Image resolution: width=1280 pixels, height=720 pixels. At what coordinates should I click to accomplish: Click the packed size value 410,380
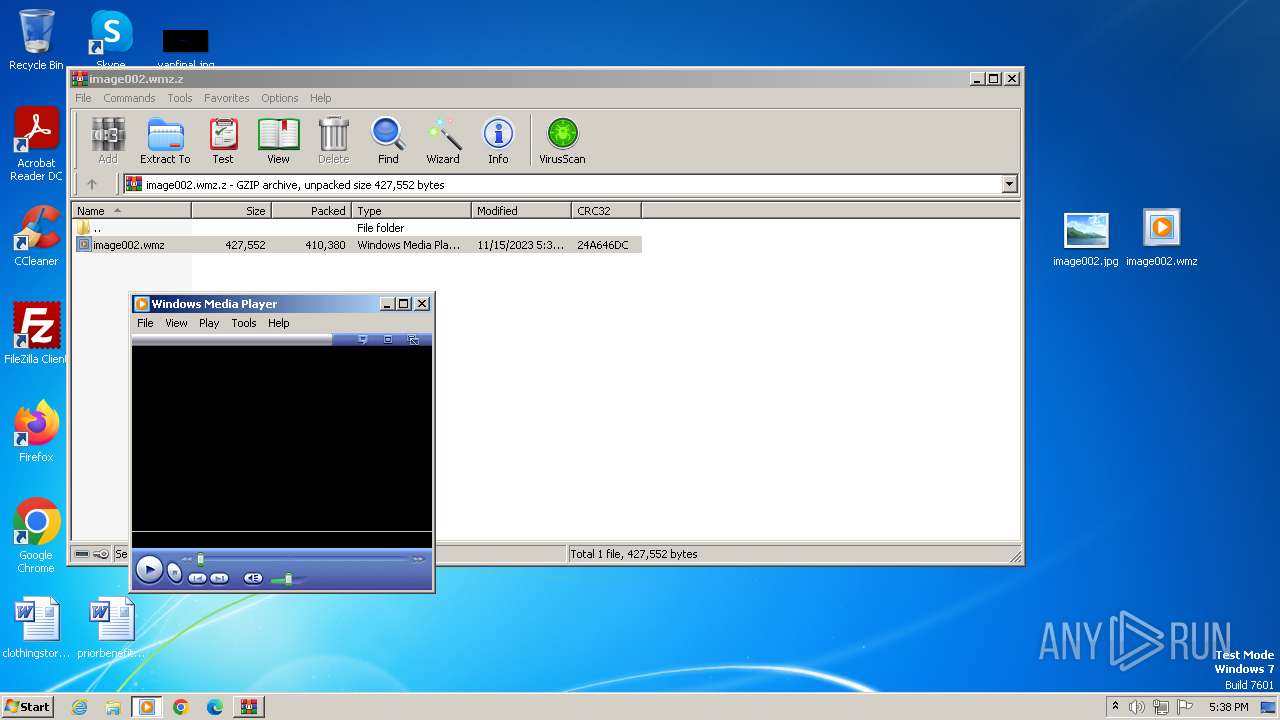[x=326, y=245]
